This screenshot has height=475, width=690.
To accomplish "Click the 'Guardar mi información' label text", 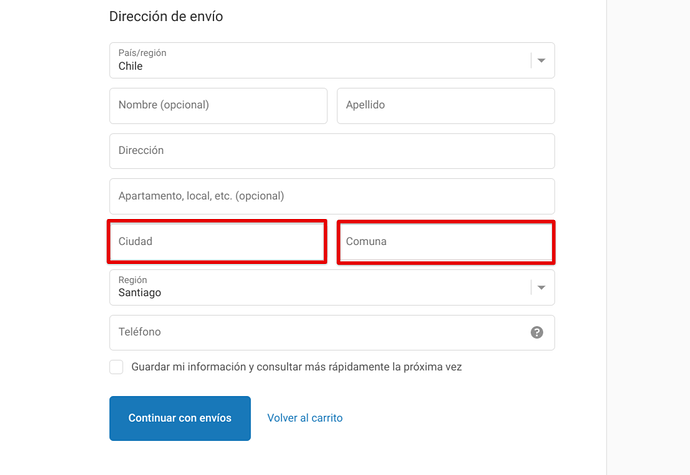I will point(296,367).
